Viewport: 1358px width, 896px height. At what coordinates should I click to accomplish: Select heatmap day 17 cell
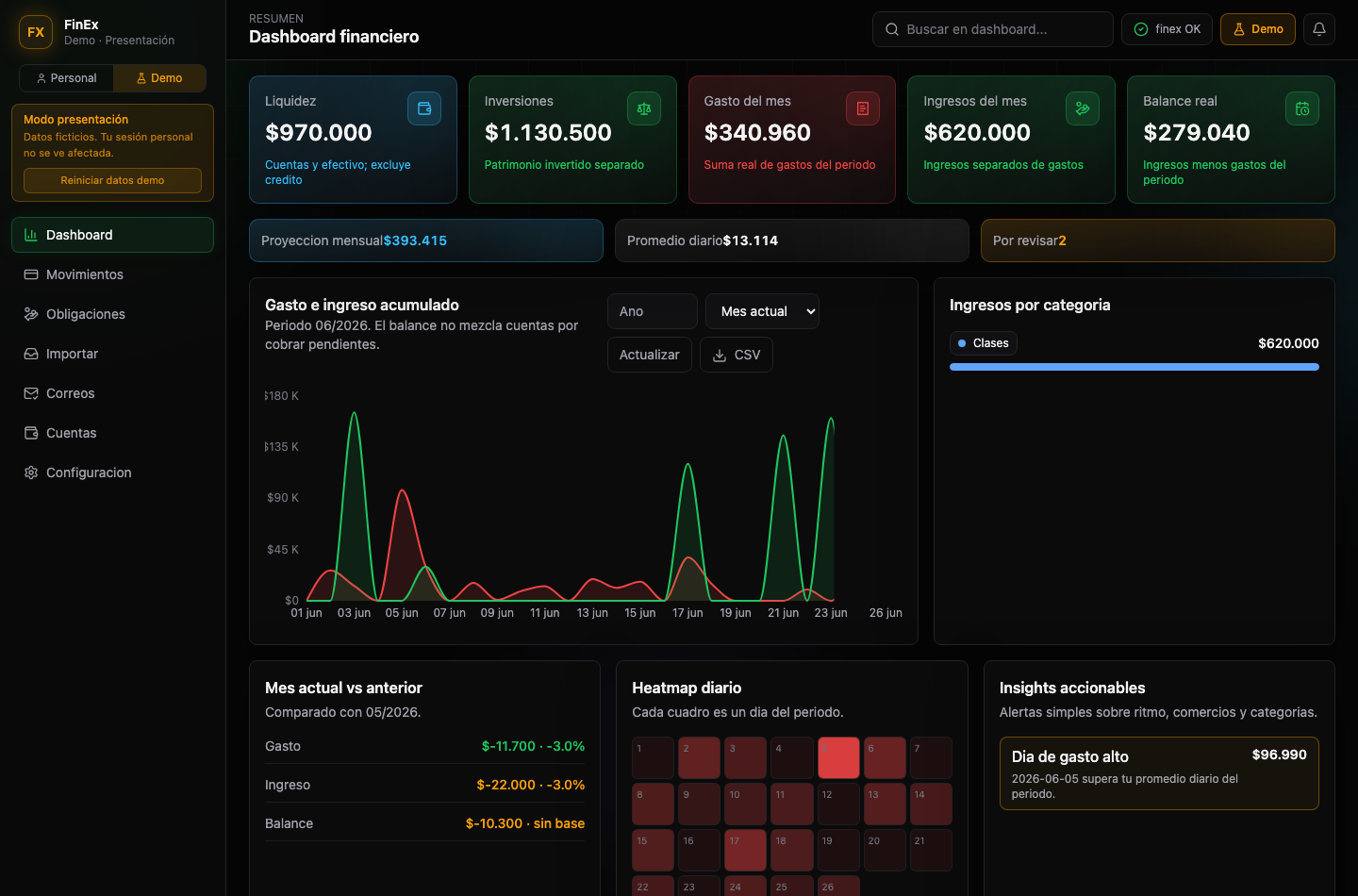(x=746, y=850)
